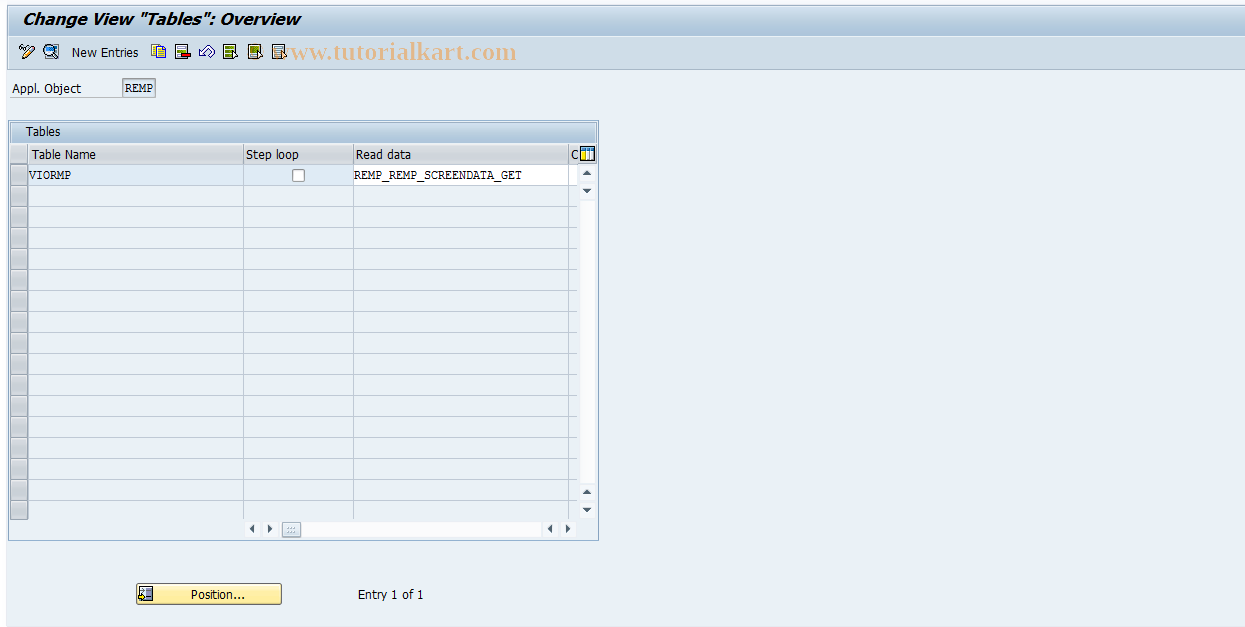Viewport: 1245px width, 627px height.
Task: Click scroll-up arrow at top of table scrollbar
Action: [x=587, y=173]
